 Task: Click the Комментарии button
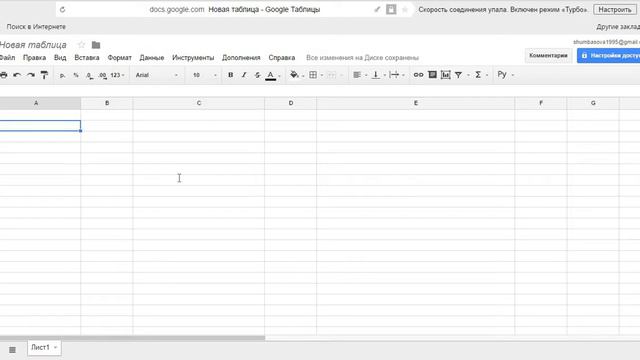click(548, 56)
